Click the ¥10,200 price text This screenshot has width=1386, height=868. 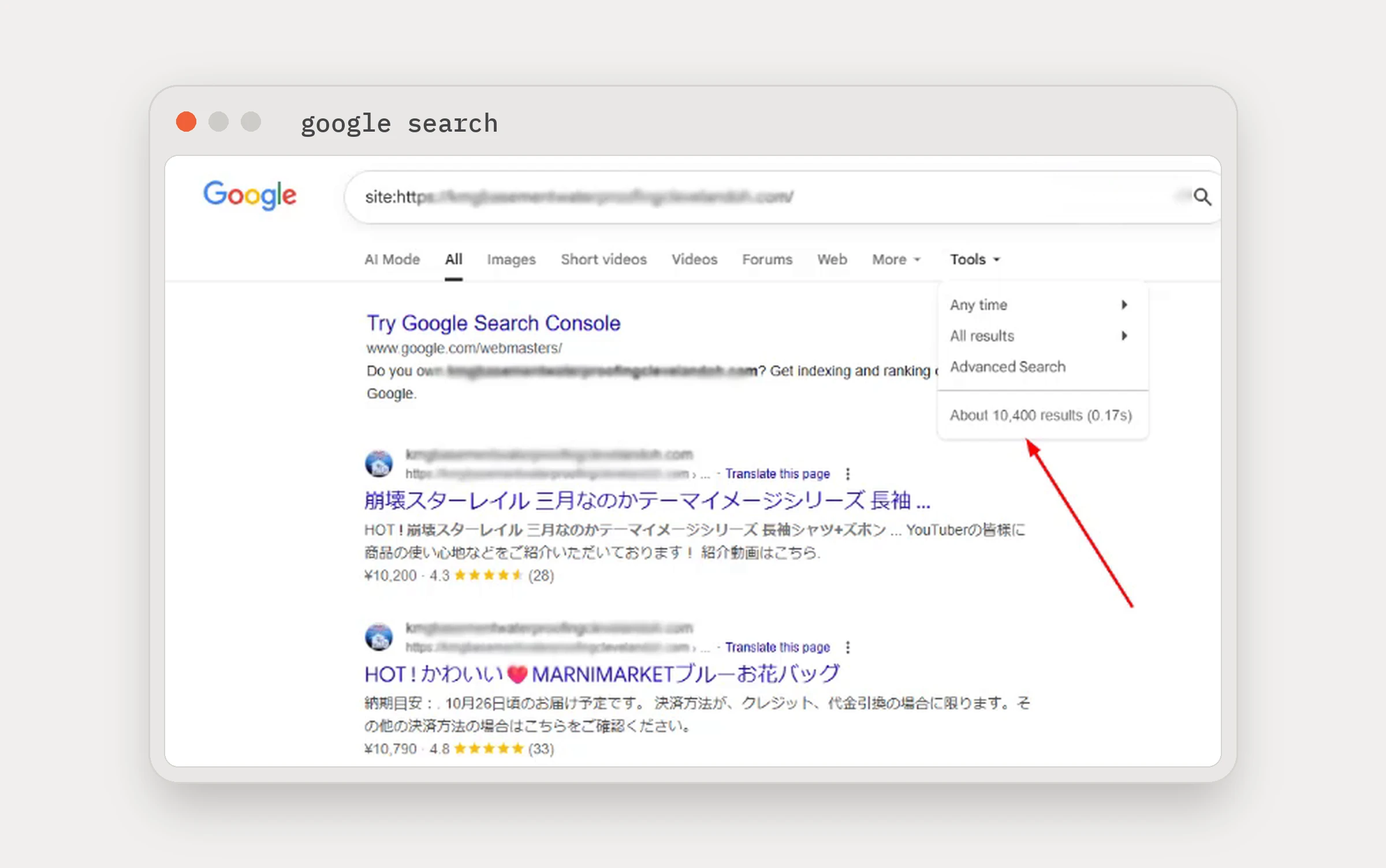pos(390,575)
